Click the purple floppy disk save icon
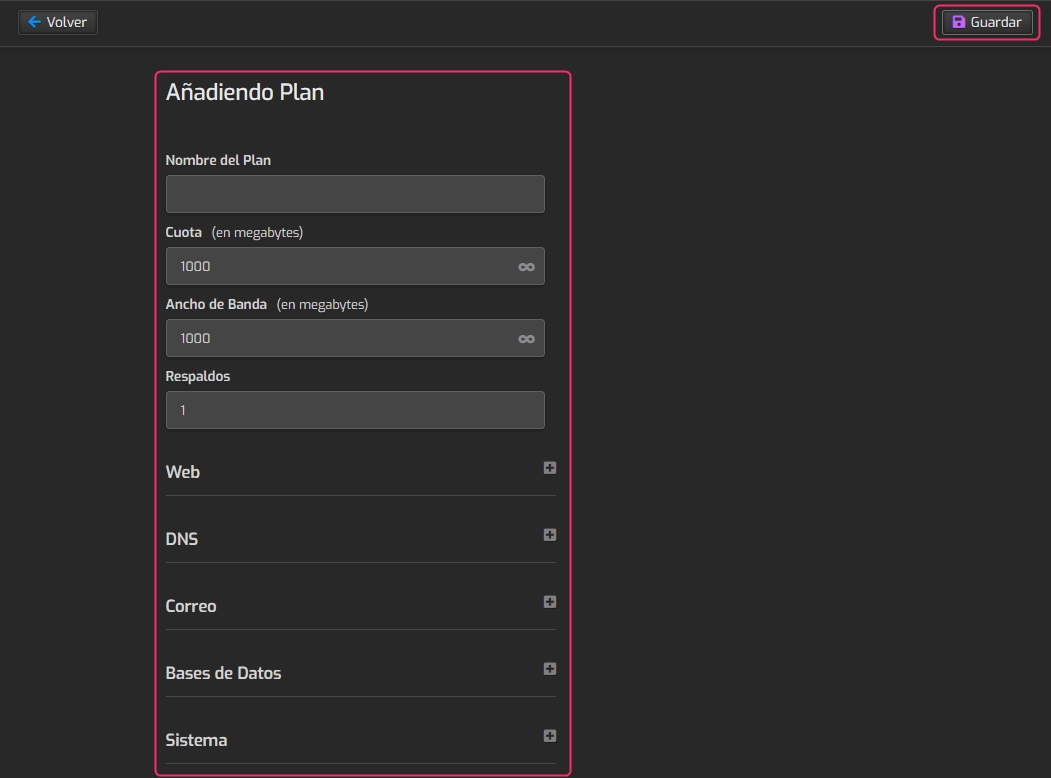Image resolution: width=1051 pixels, height=778 pixels. (x=958, y=22)
